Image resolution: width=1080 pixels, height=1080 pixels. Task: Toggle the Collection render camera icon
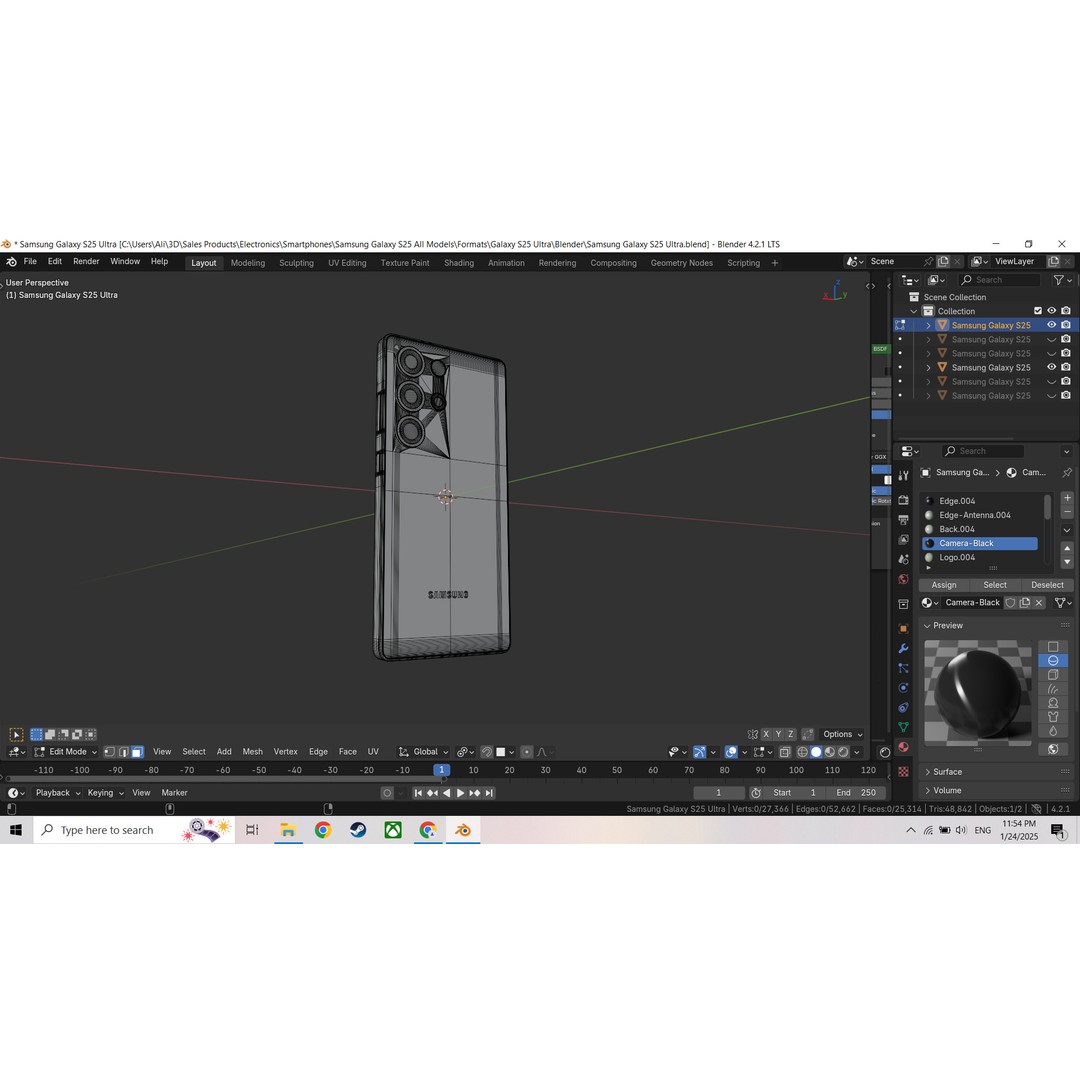(x=1066, y=311)
